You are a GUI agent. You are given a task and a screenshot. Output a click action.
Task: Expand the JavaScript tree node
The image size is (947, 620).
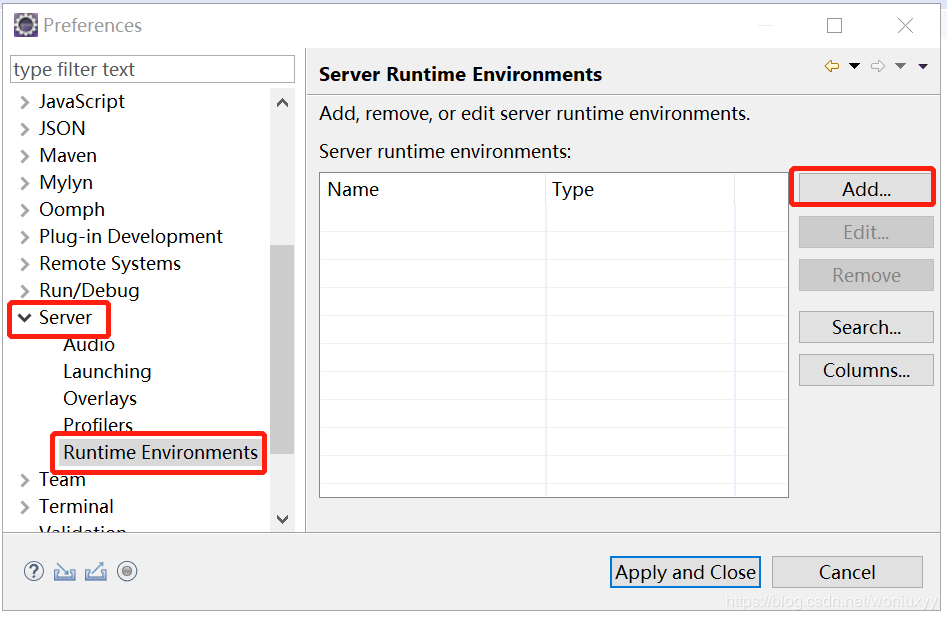tap(24, 102)
